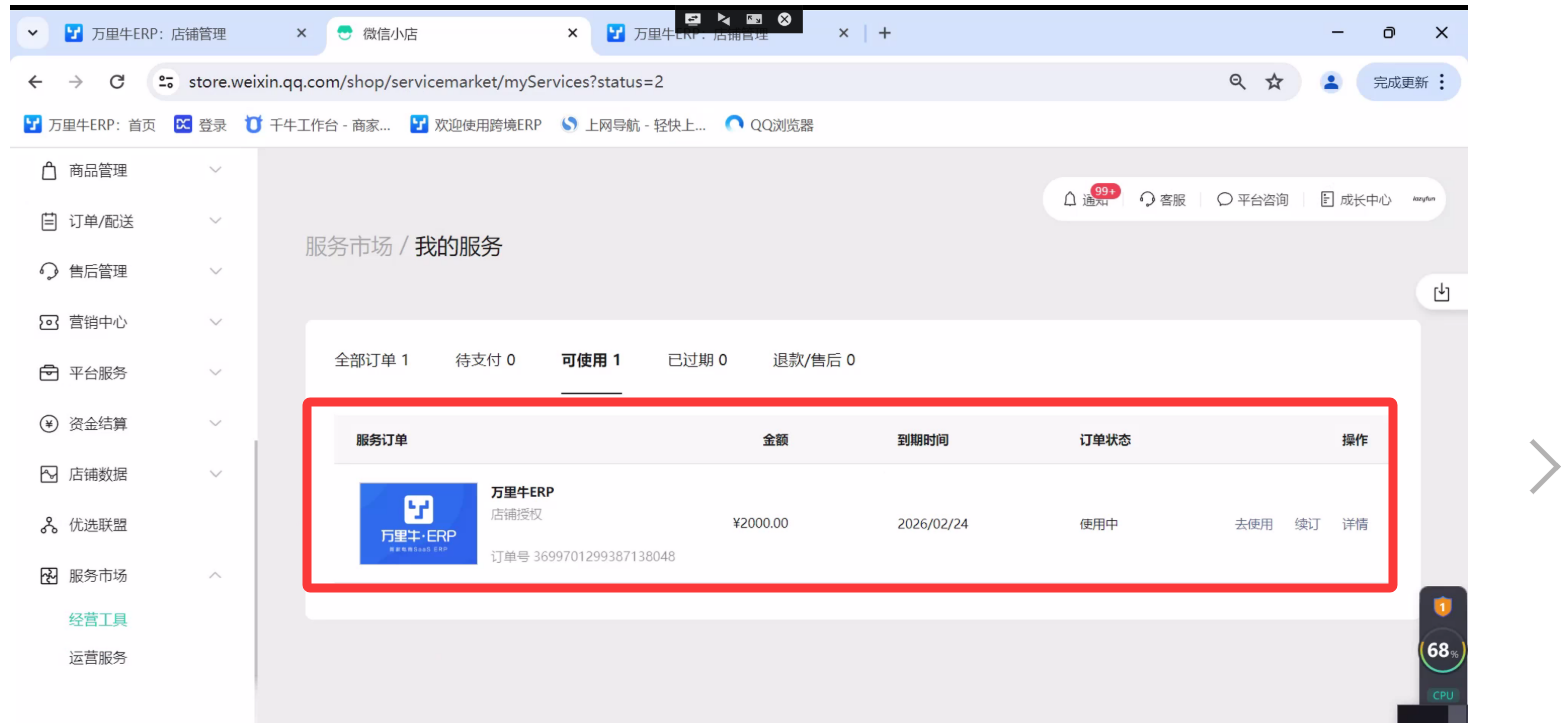This screenshot has width=1561, height=723.
Task: Click the 客服 headset icon in top bar
Action: (x=1148, y=199)
